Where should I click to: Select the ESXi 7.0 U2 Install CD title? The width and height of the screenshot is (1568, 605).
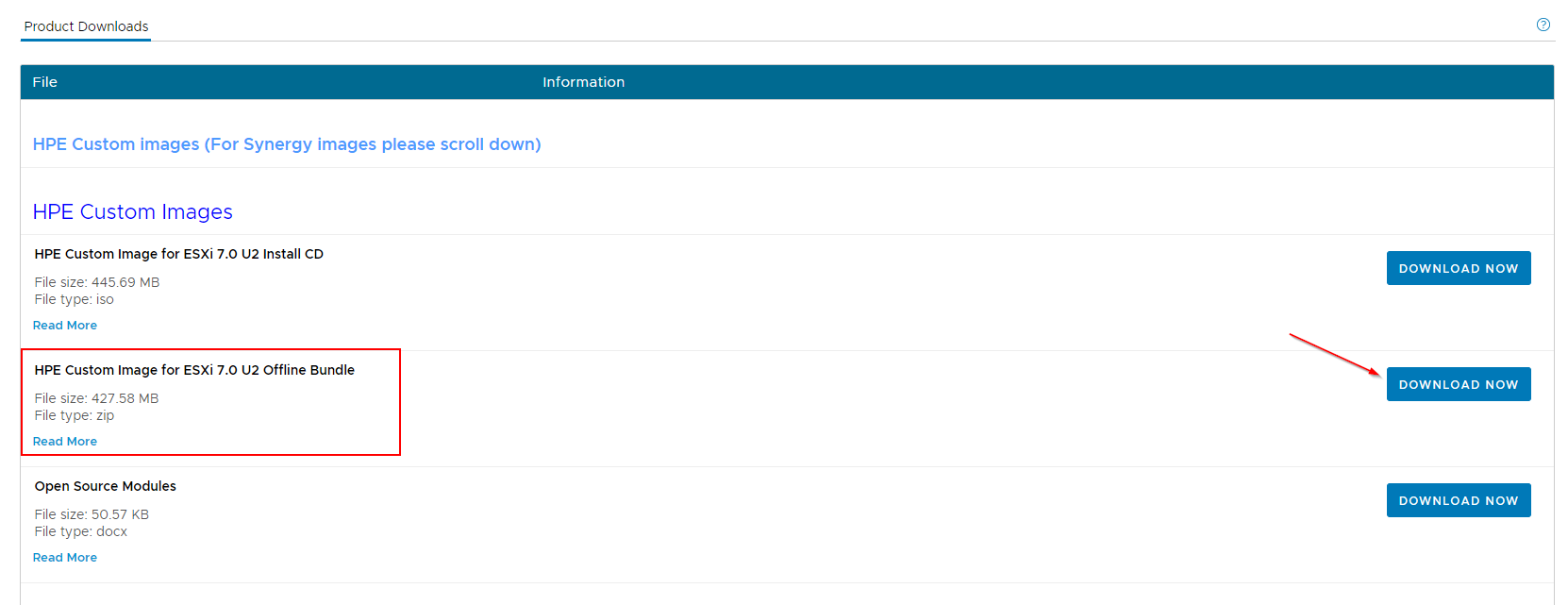(179, 254)
